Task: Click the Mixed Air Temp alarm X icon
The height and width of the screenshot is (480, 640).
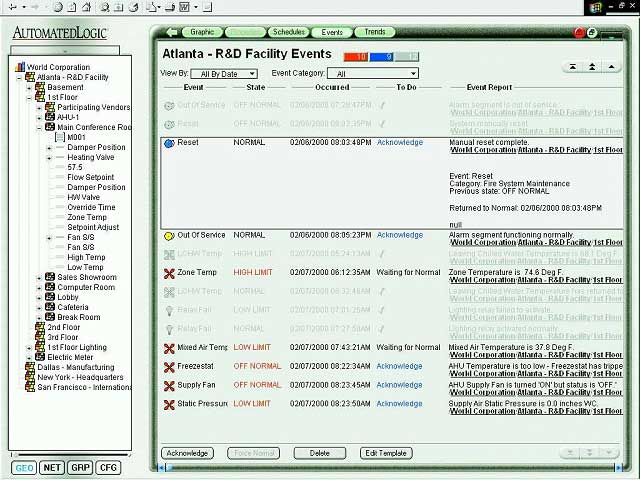Action: [x=169, y=348]
